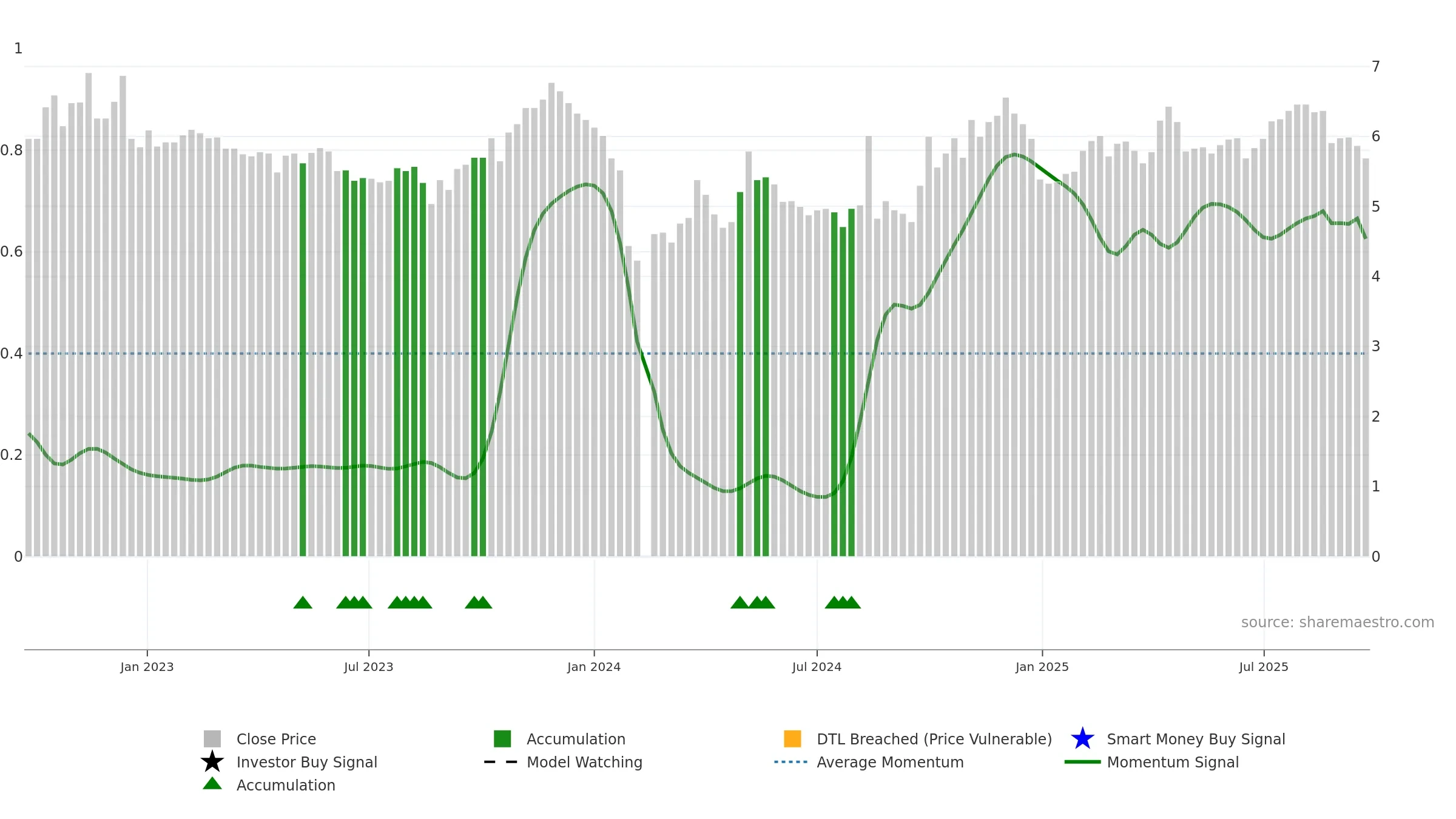Viewport: 1456px width, 819px height.
Task: Click the Jan 2024 axis label
Action: 594,667
